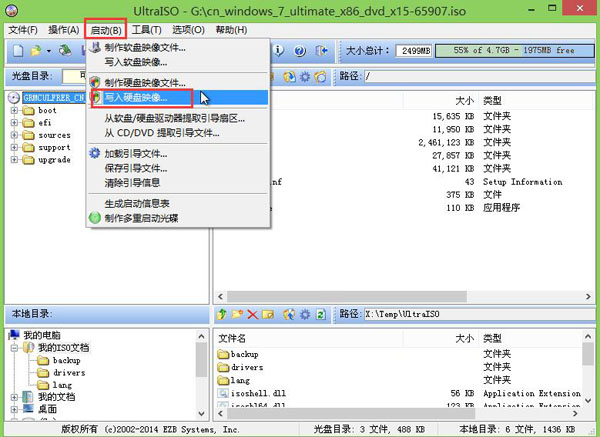
Task: Click the New file toolbar icon
Action: click(18, 51)
